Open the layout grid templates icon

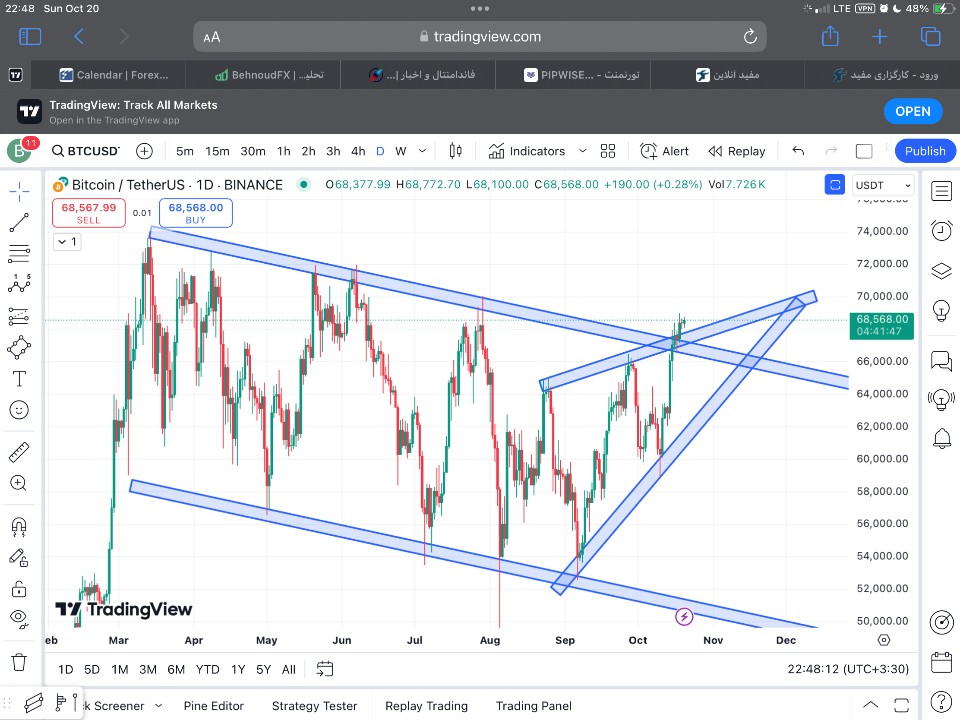coord(607,151)
